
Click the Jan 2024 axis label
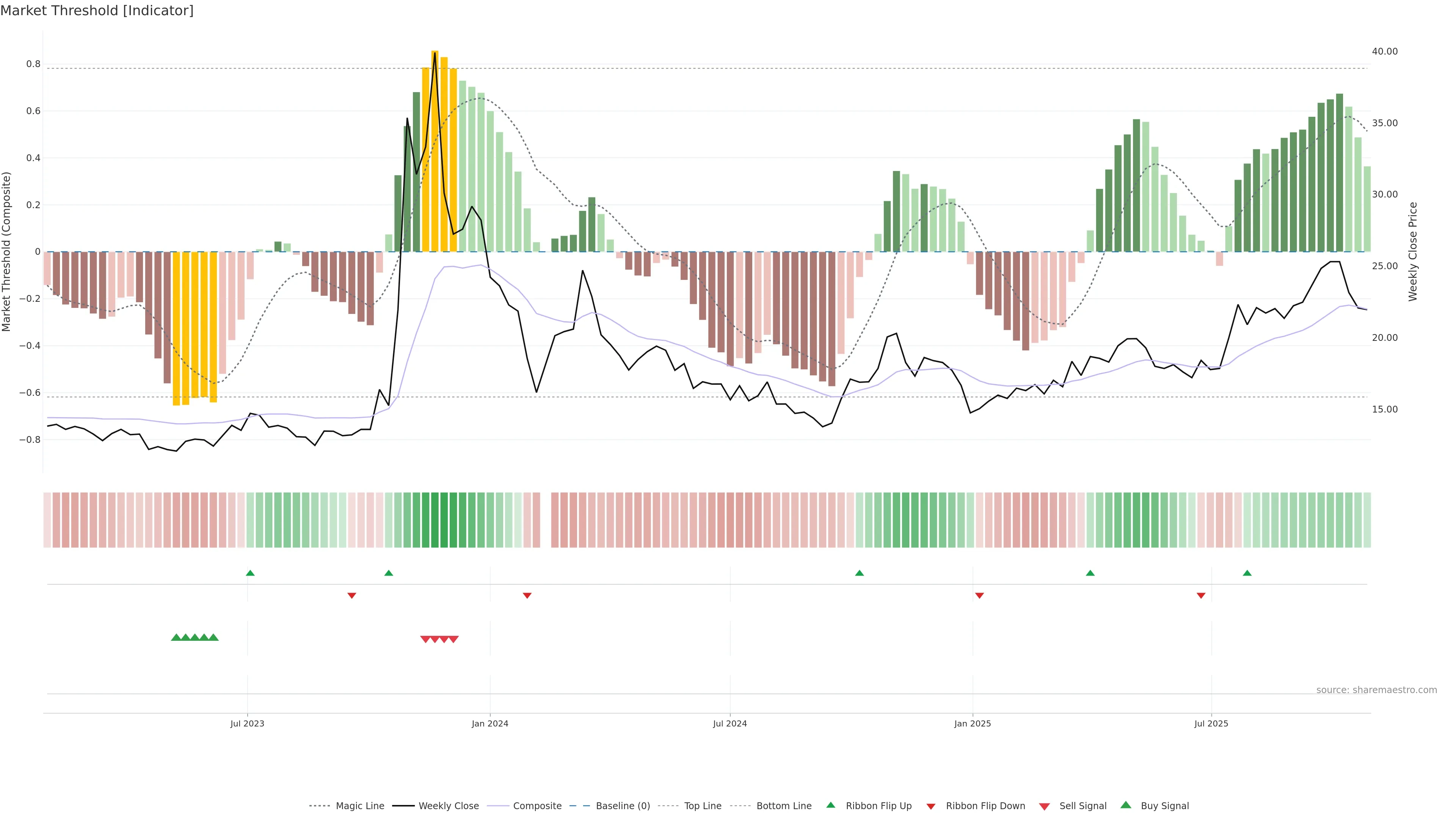point(490,723)
